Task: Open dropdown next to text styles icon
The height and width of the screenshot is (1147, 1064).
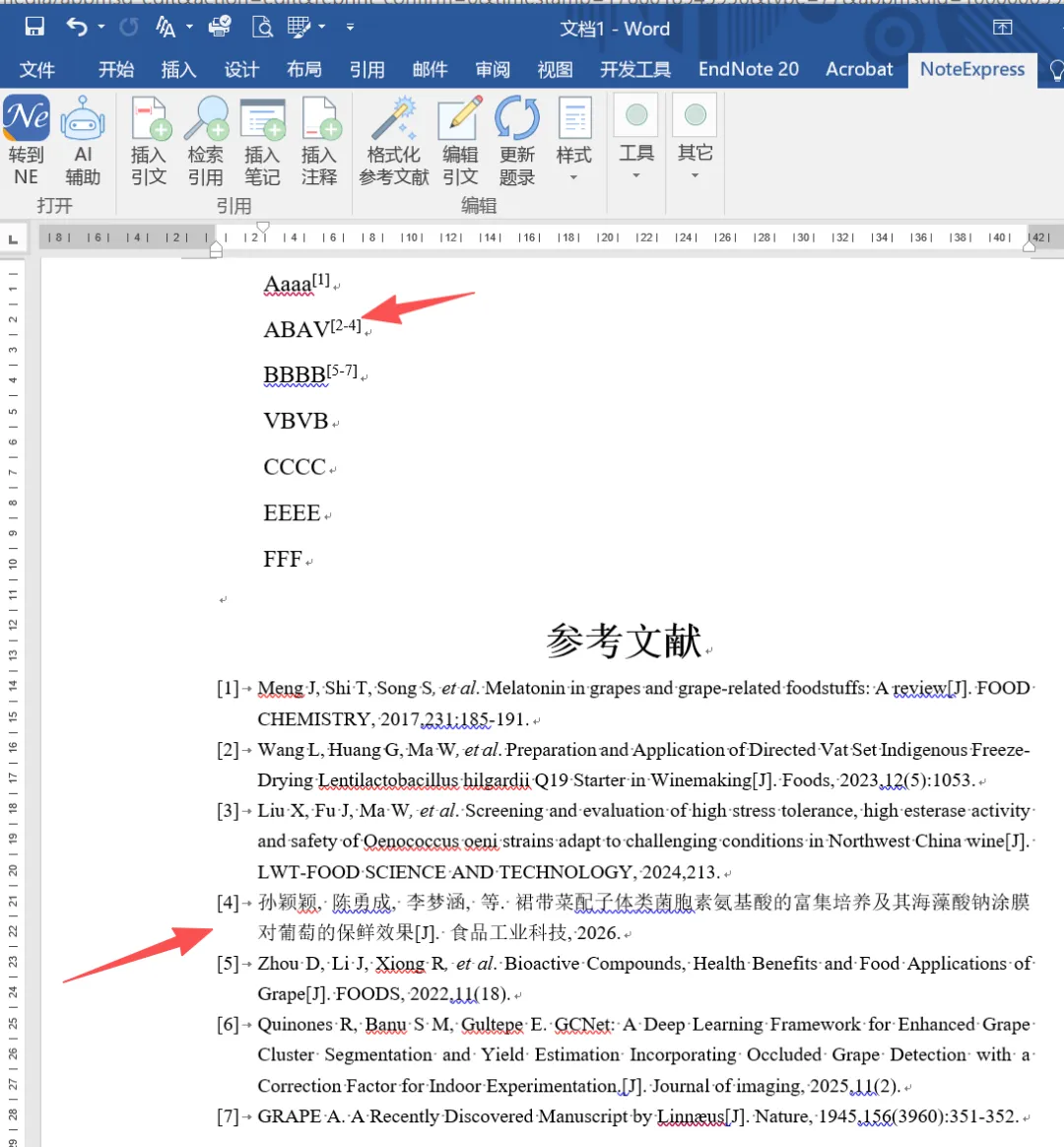Action: (189, 27)
